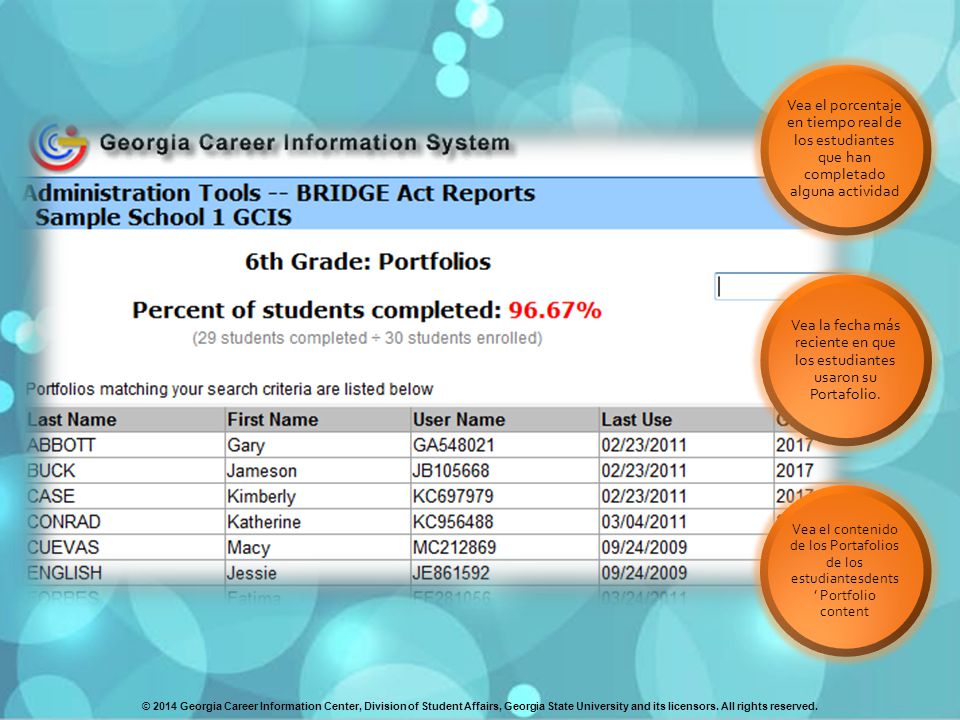Click the Last Name column header
This screenshot has height=720, width=960.
(x=72, y=419)
